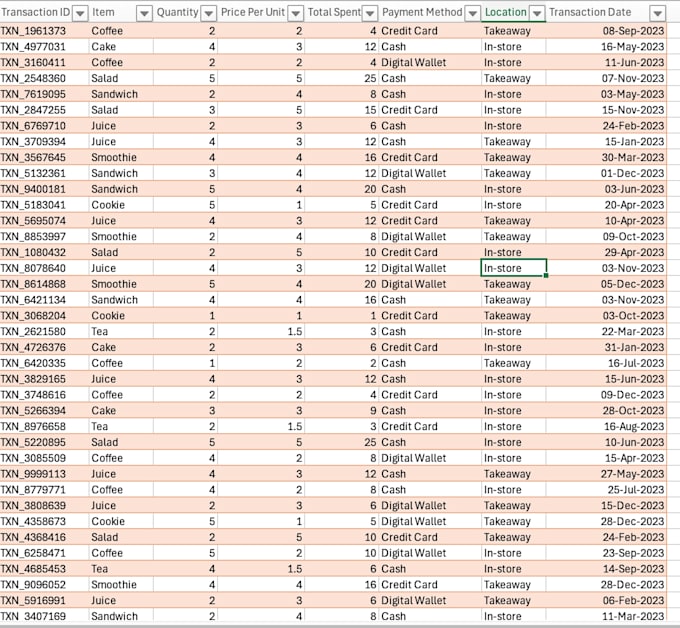Select the date cell 22-Mar-2023
680x628 pixels.
(x=606, y=331)
